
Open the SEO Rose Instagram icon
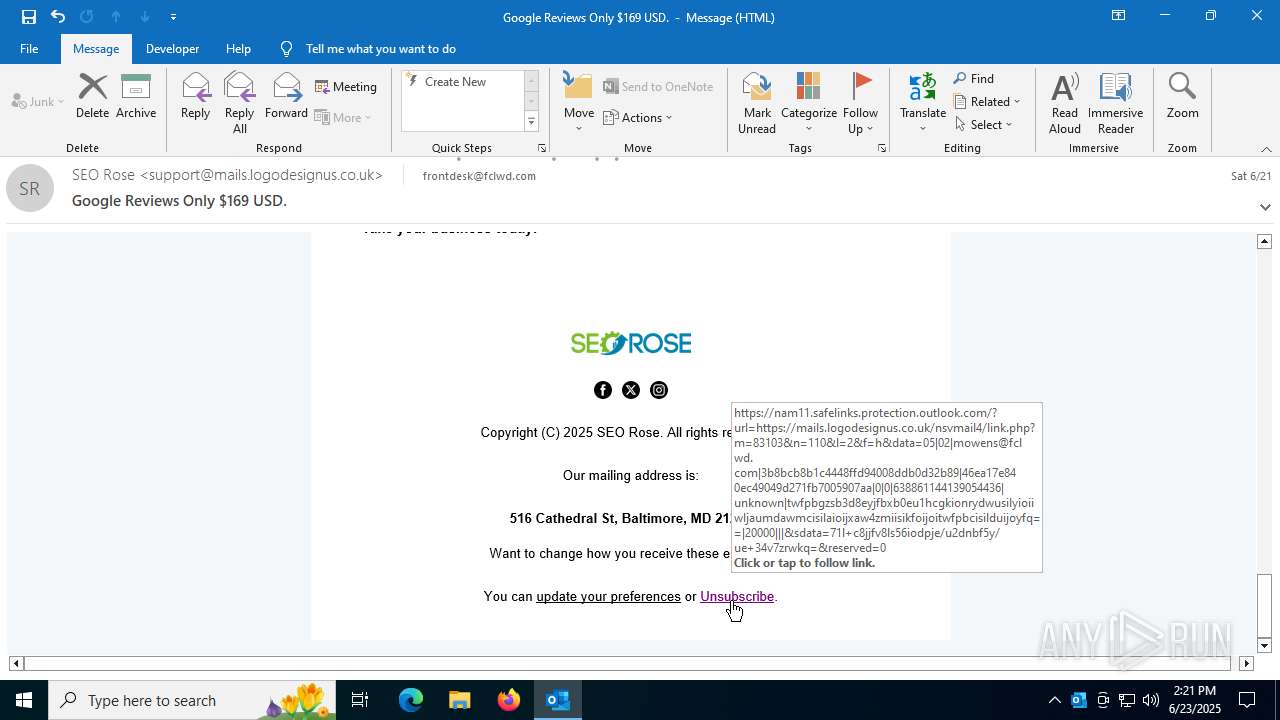[659, 390]
